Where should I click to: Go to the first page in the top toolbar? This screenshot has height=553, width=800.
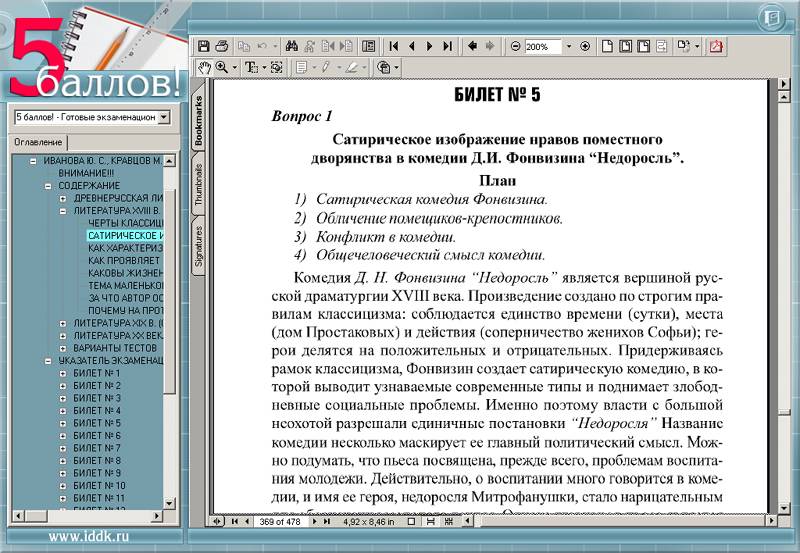tap(393, 46)
